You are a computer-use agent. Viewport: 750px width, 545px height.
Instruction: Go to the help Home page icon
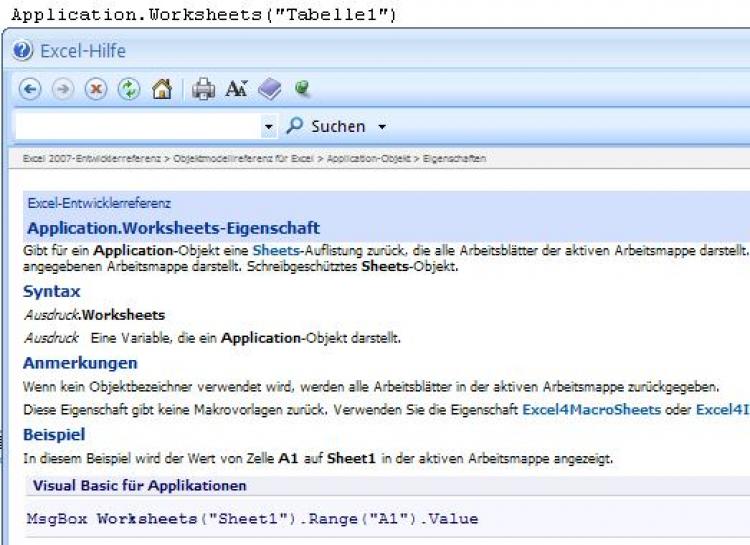162,89
